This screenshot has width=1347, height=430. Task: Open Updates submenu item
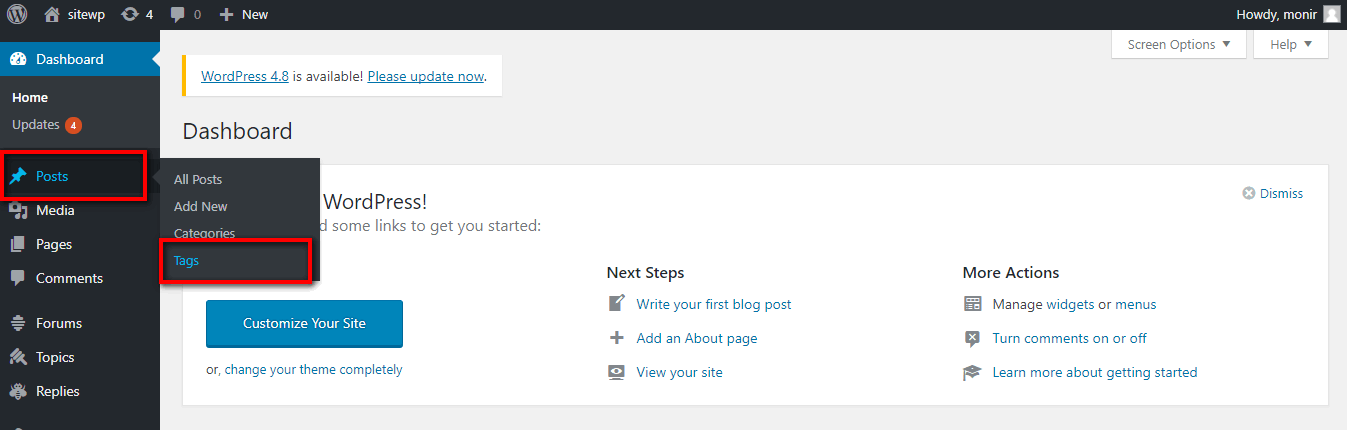coord(36,125)
